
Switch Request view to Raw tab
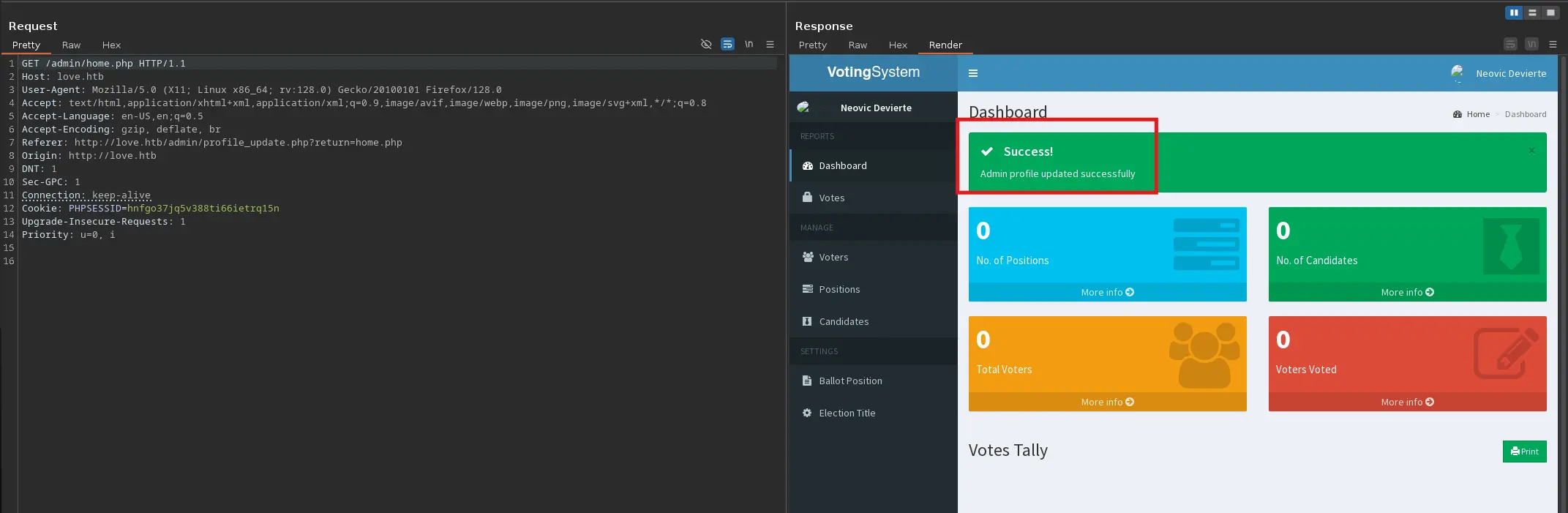[71, 45]
